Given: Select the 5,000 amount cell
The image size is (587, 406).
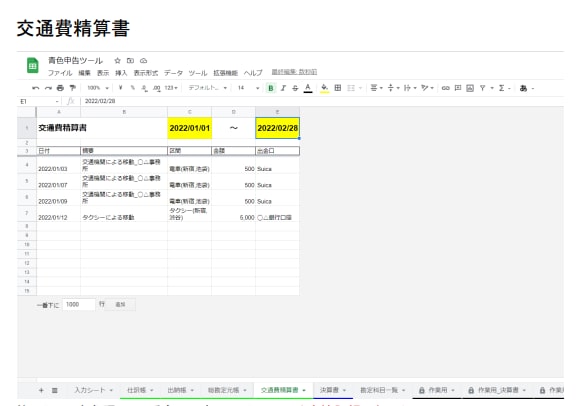Looking at the screenshot, I should [233, 214].
